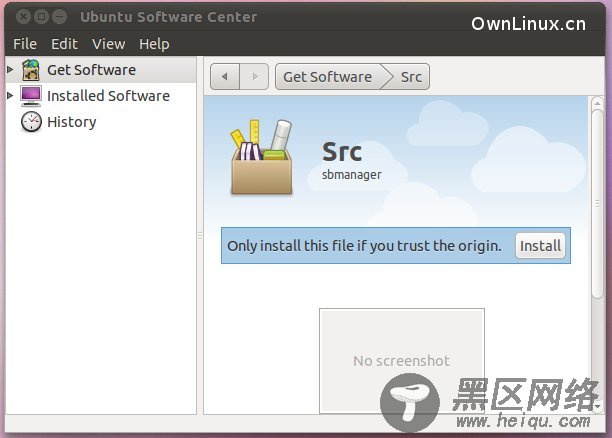
Task: Click the Install button
Action: pyautogui.click(x=540, y=246)
